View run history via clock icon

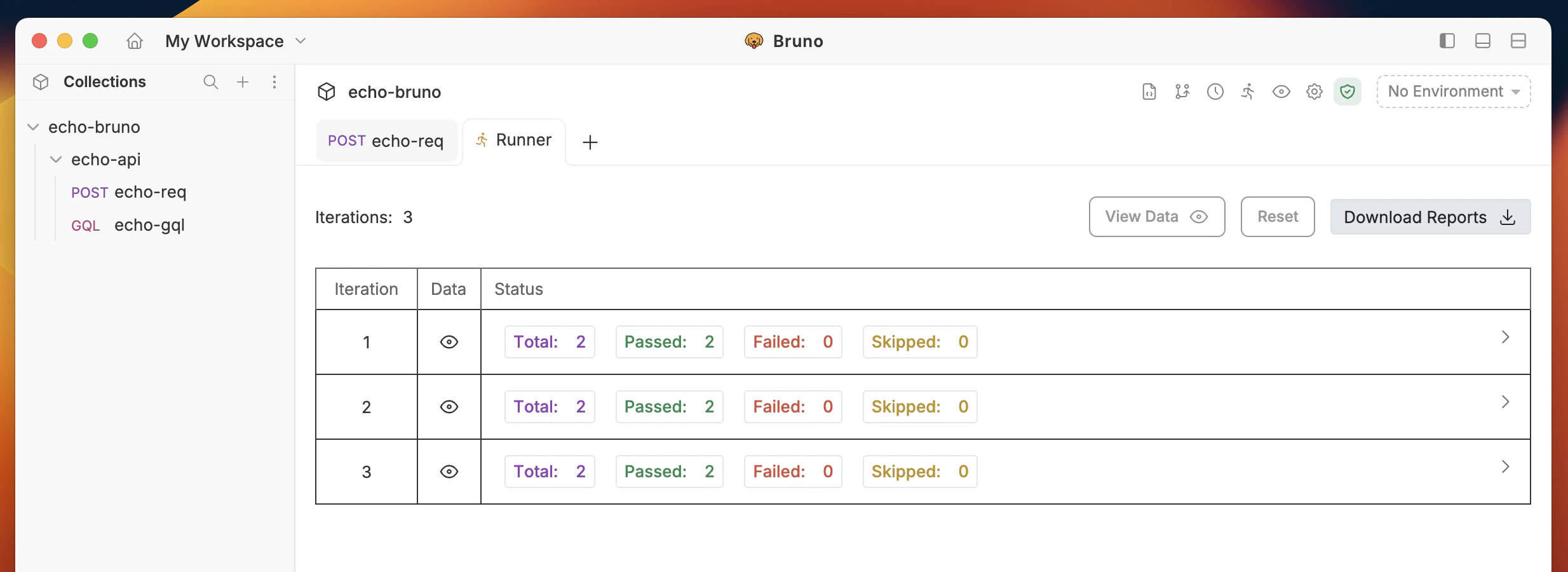1215,91
